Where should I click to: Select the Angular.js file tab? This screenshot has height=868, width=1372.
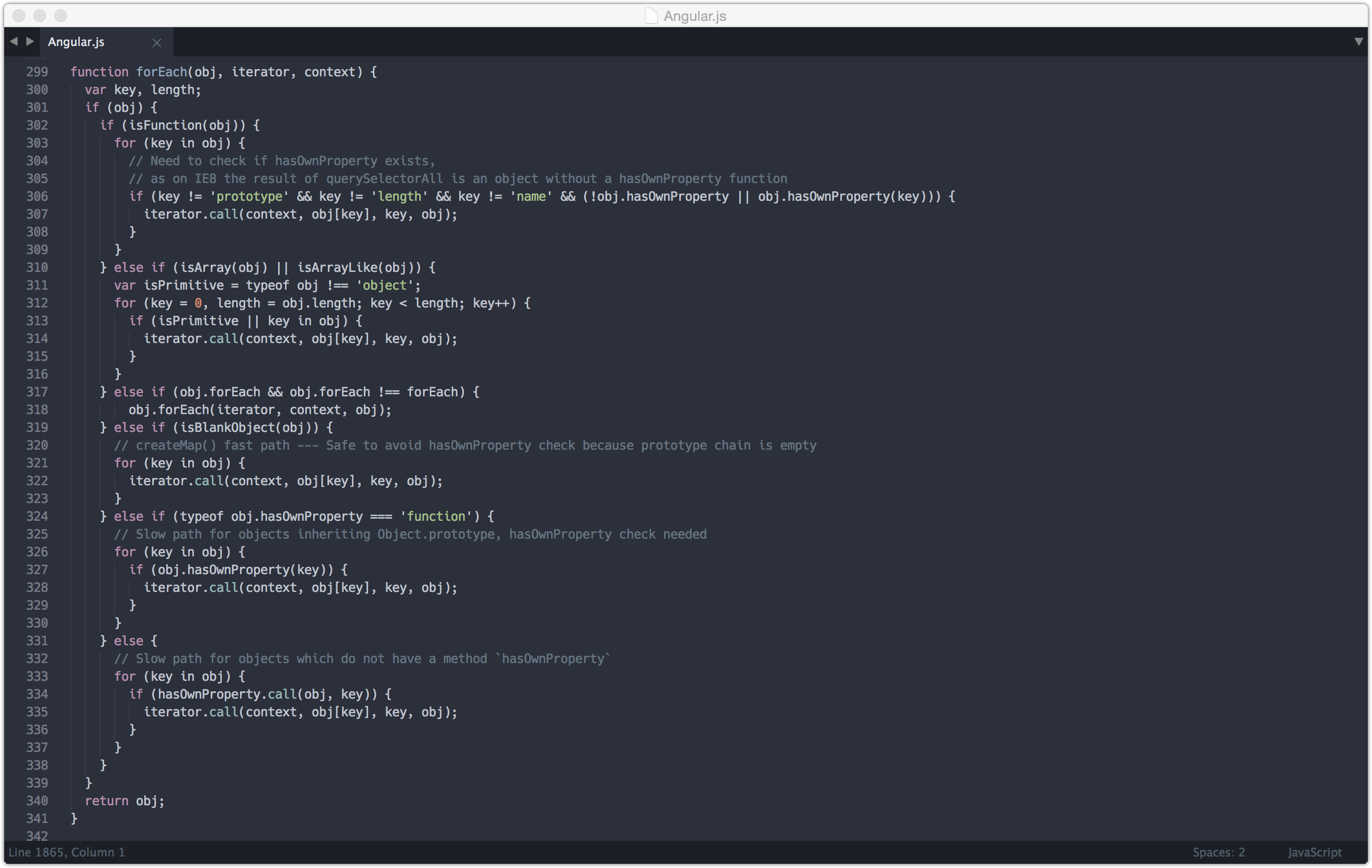click(76, 42)
